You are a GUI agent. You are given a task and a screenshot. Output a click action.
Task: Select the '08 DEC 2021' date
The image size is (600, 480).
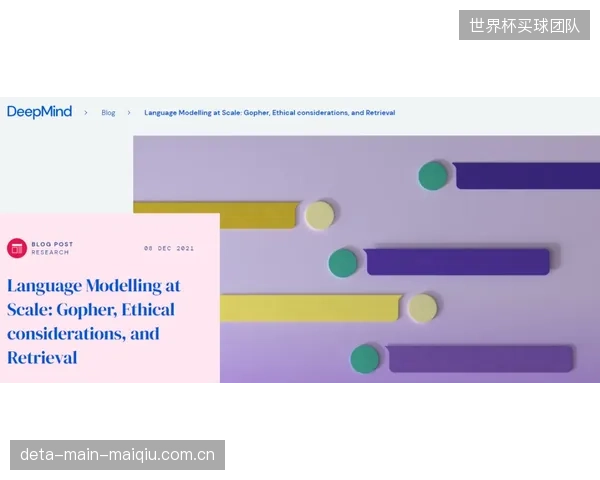169,248
